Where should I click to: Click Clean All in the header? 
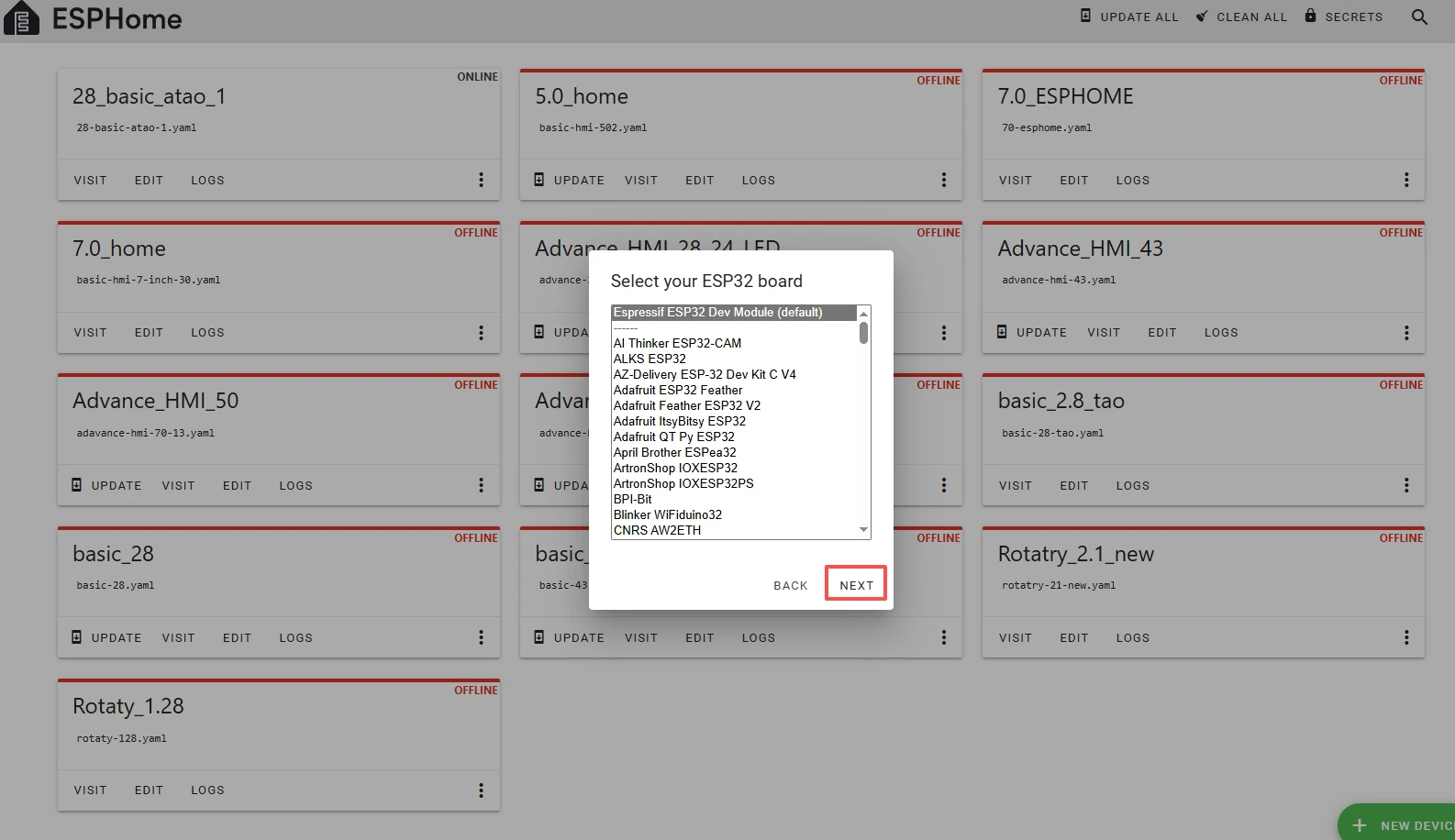click(1241, 17)
